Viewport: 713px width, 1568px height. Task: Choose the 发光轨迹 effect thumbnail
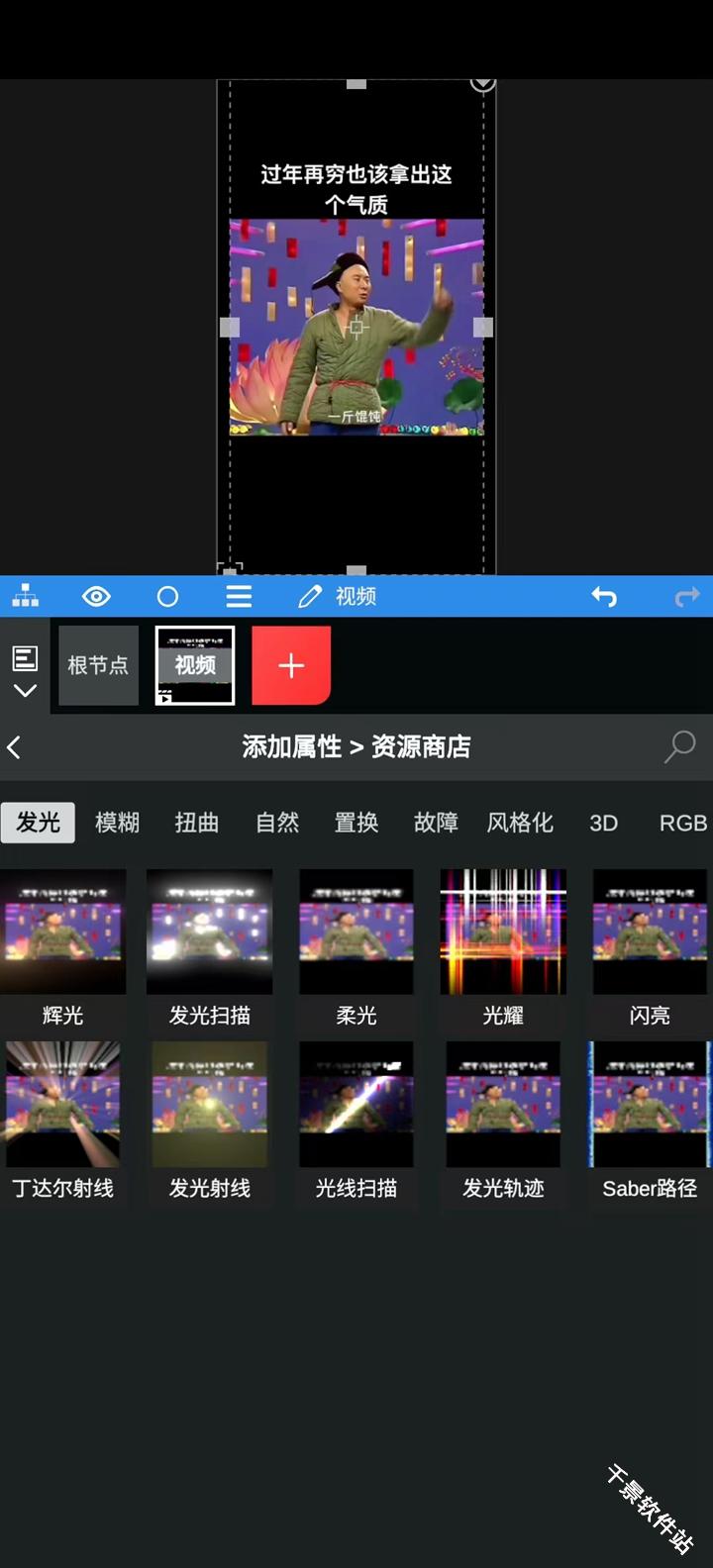(503, 1104)
